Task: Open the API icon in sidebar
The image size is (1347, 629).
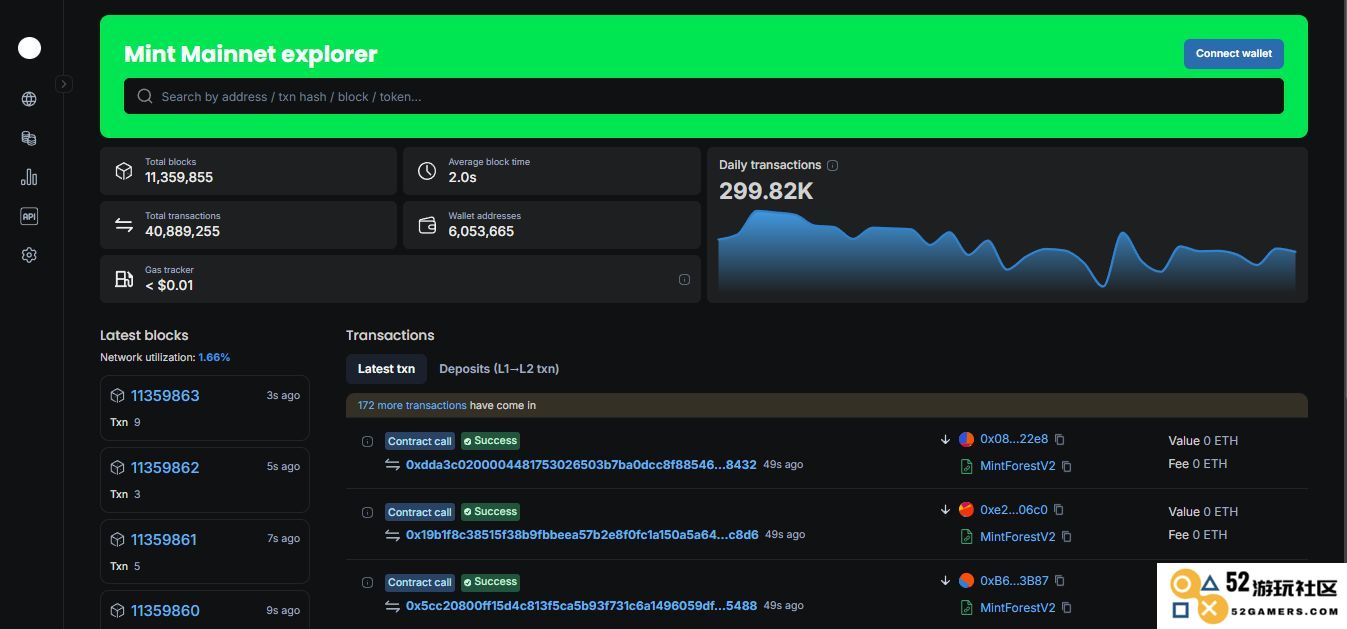Action: click(x=29, y=216)
